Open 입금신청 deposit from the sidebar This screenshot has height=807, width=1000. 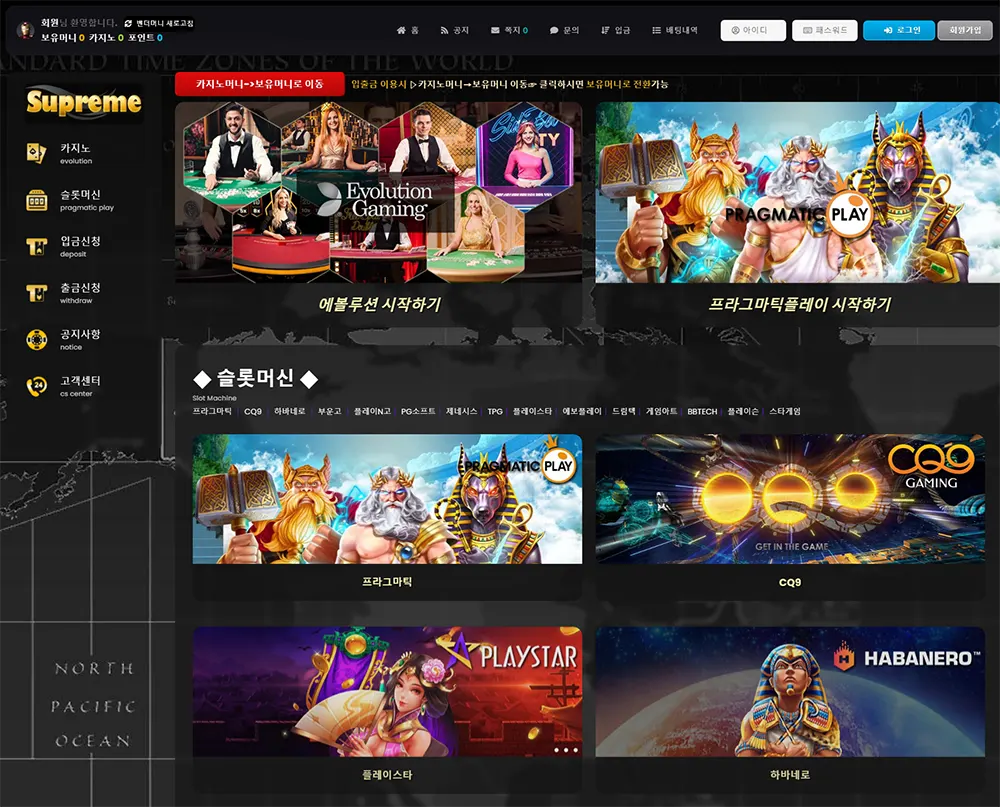click(x=63, y=247)
